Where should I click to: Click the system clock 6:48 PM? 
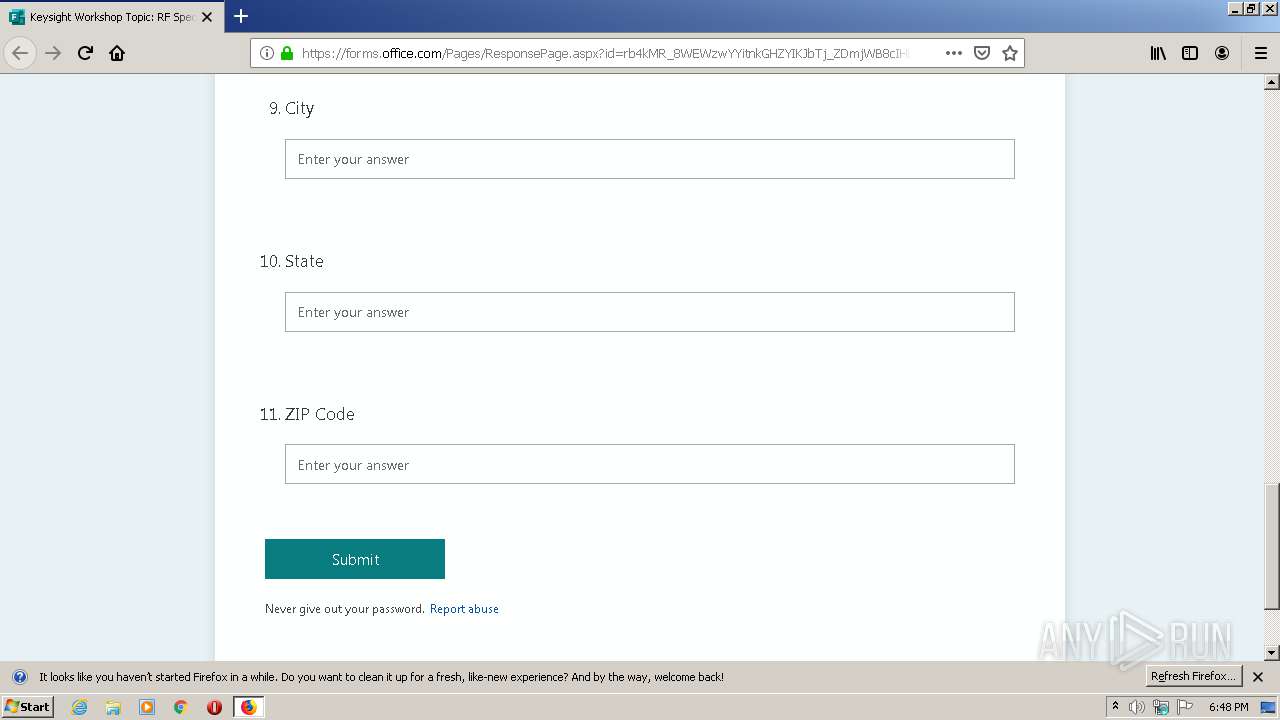pyautogui.click(x=1228, y=707)
